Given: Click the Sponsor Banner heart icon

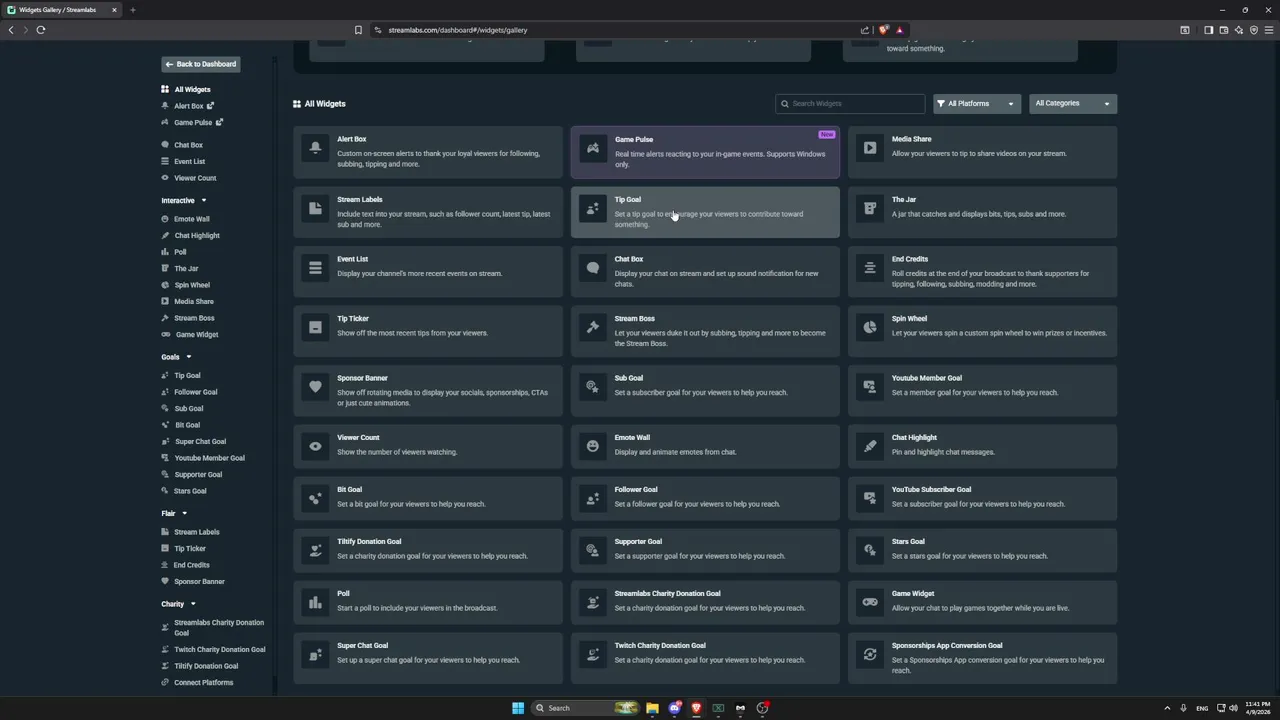Looking at the screenshot, I should click(315, 387).
